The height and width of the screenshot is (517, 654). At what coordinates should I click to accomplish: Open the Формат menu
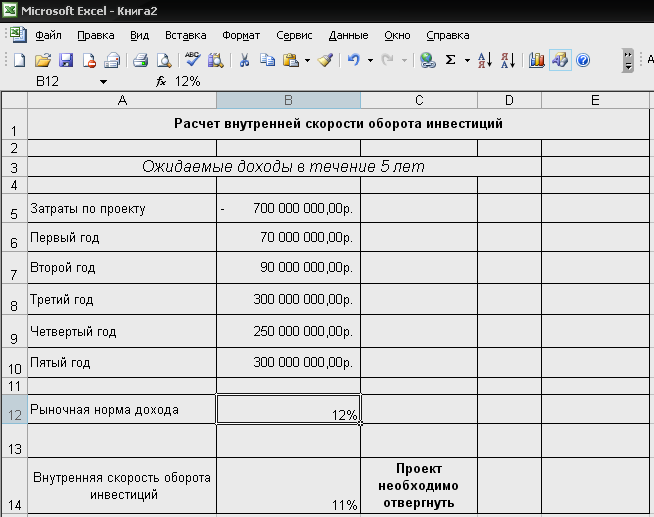click(x=241, y=35)
